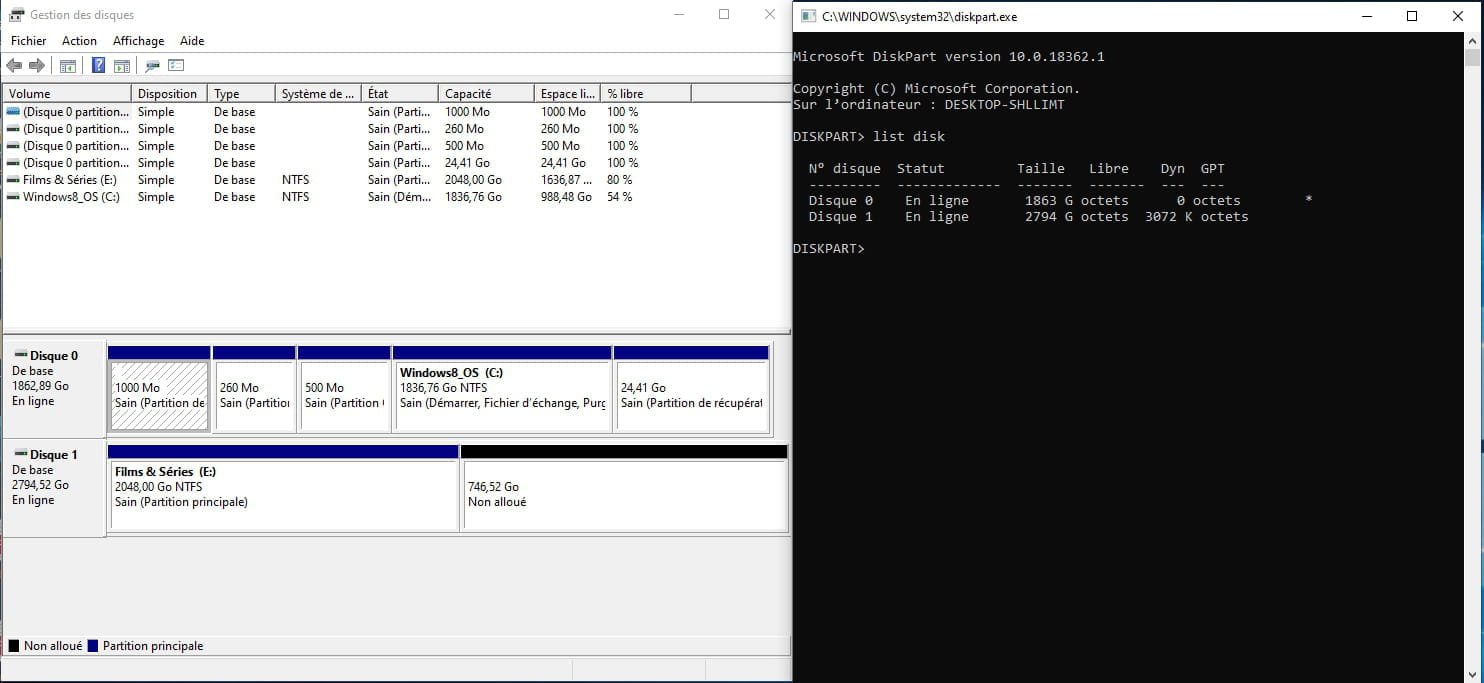Click the diskpart scrollbar up arrow
Viewport: 1484px width, 683px height.
(x=1472, y=40)
